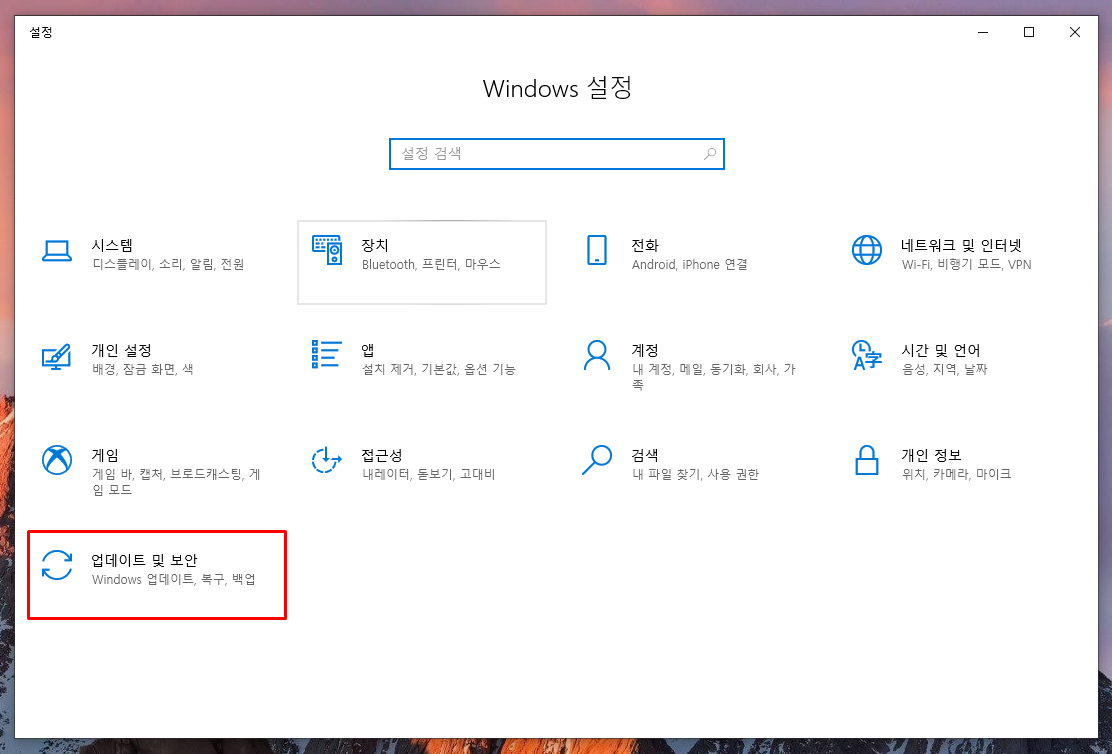Image resolution: width=1112 pixels, height=754 pixels.
Task: Click the 접근성 dashed clock icon
Action: (x=327, y=460)
